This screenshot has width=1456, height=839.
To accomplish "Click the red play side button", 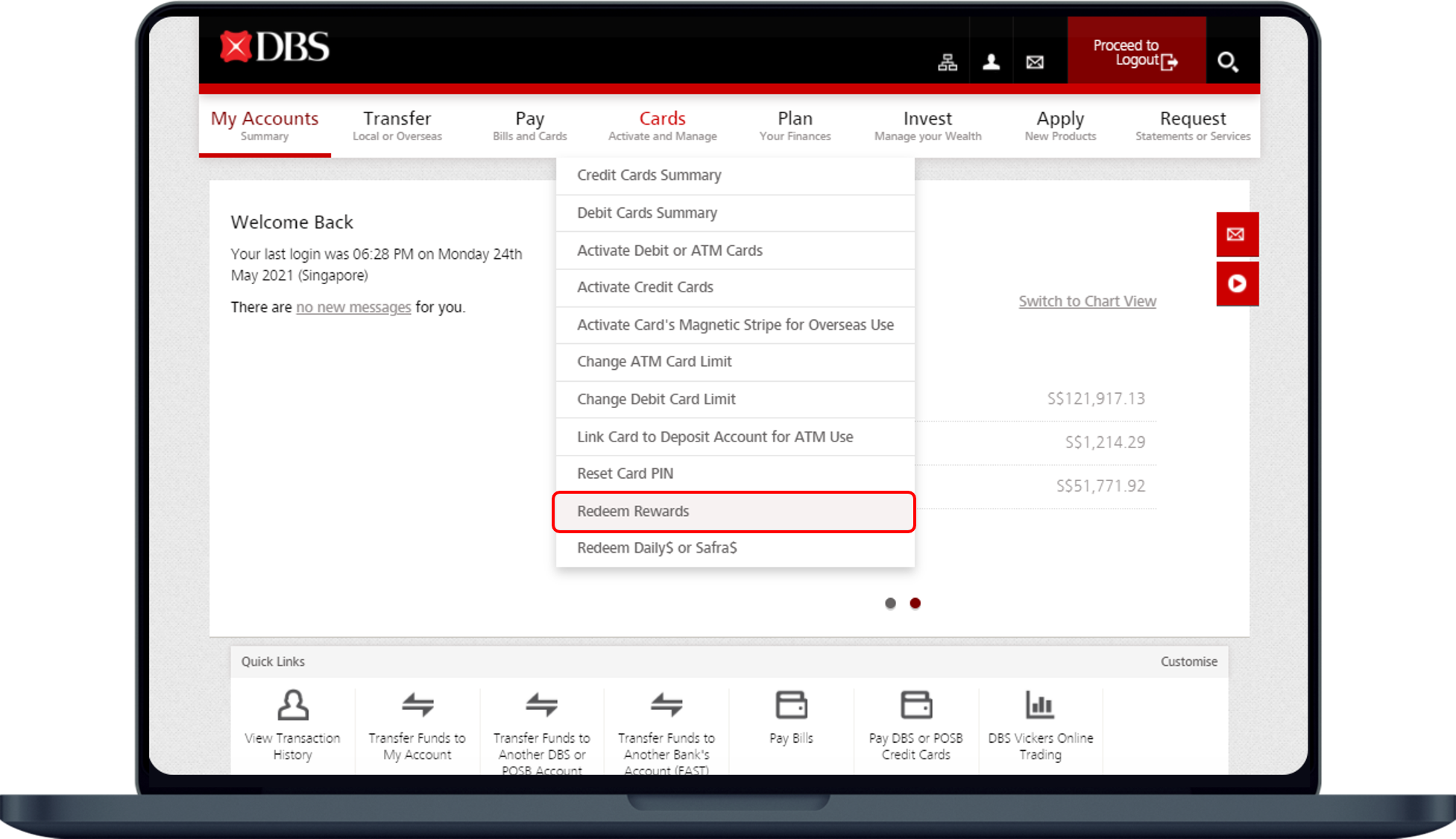I will [1237, 283].
